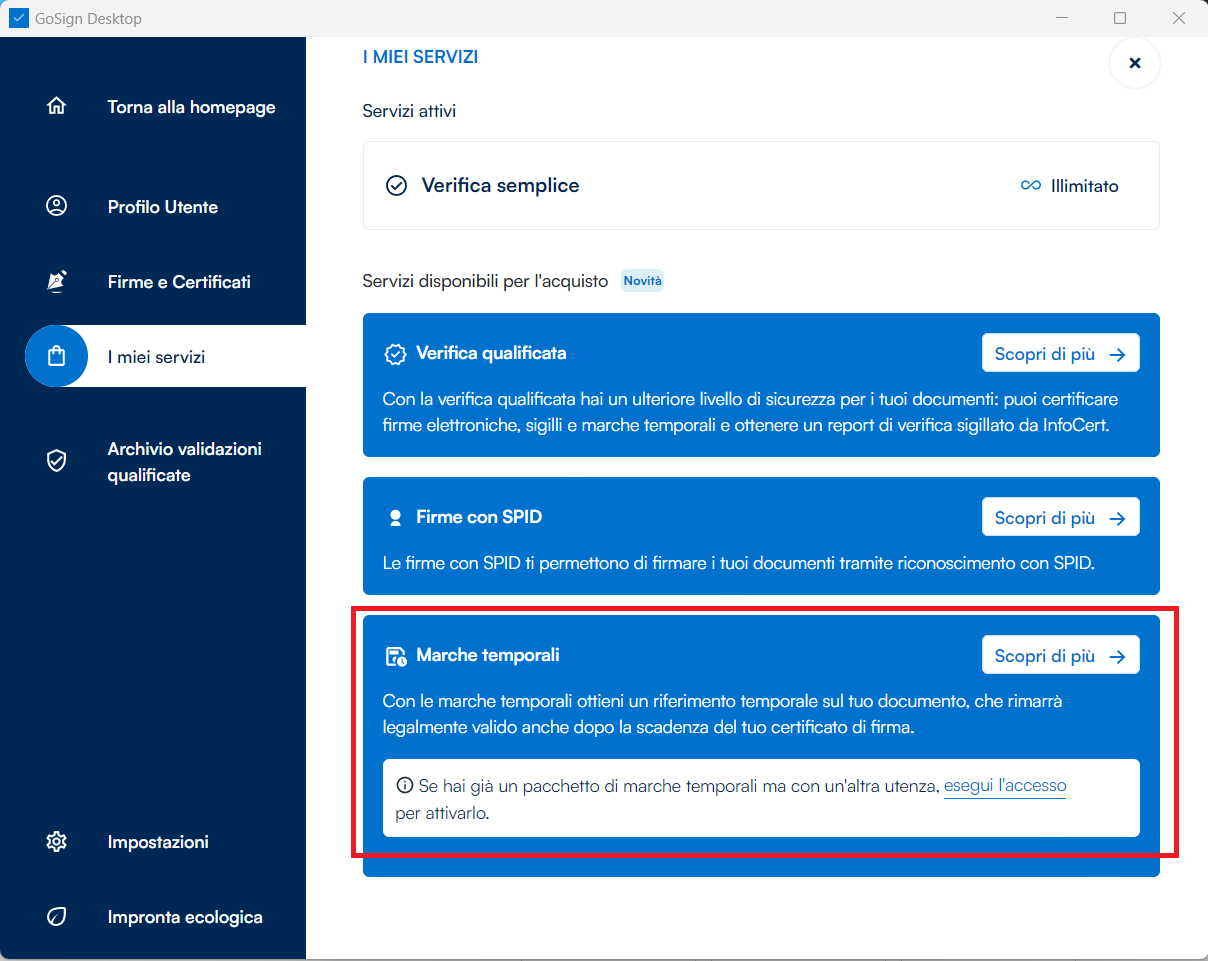1208x961 pixels.
Task: Close the I miei servizi panel
Action: click(1134, 63)
